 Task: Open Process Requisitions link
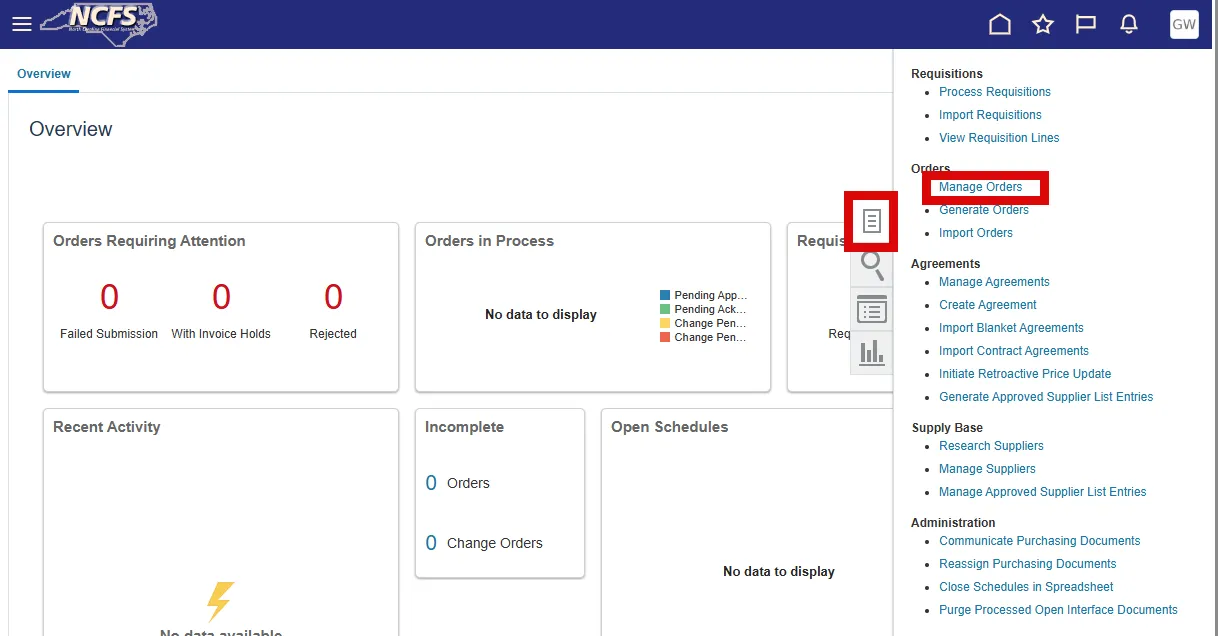[995, 92]
